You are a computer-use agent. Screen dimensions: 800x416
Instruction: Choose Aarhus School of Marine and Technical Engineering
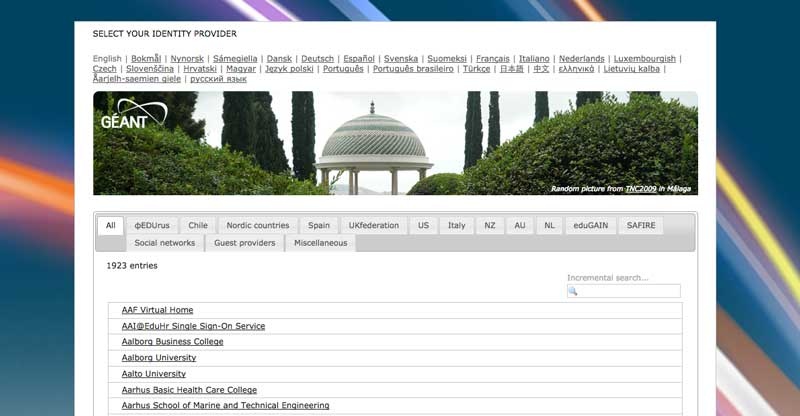pos(226,405)
